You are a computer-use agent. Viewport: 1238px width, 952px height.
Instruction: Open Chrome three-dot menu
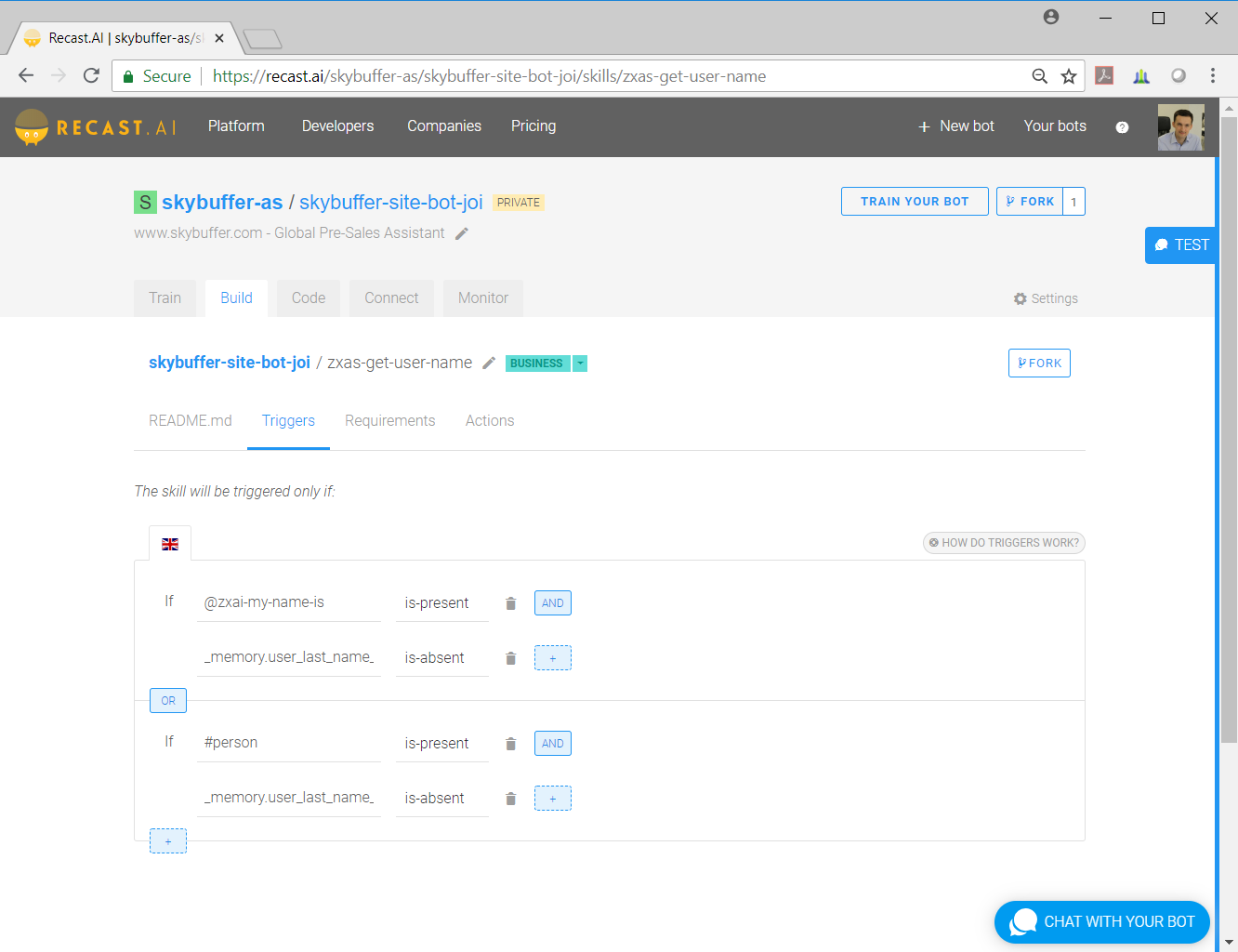coord(1213,76)
